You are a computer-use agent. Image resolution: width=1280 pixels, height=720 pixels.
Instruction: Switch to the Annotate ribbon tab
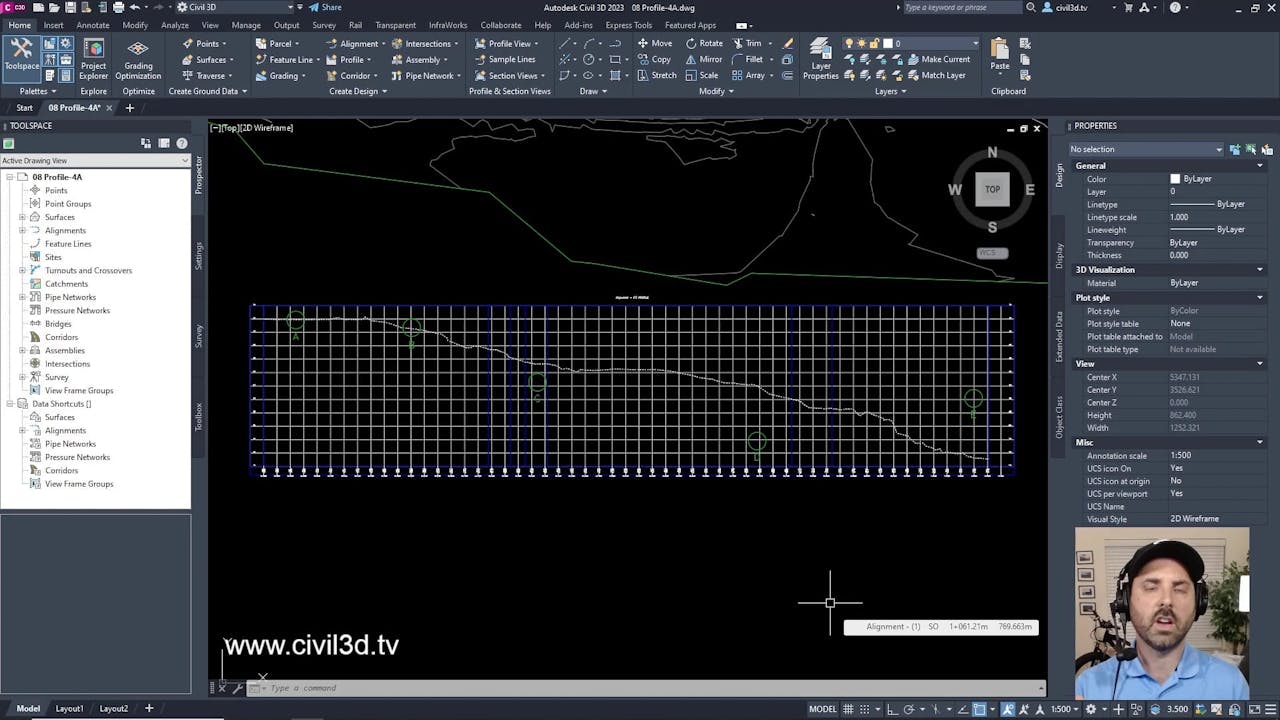[92, 25]
